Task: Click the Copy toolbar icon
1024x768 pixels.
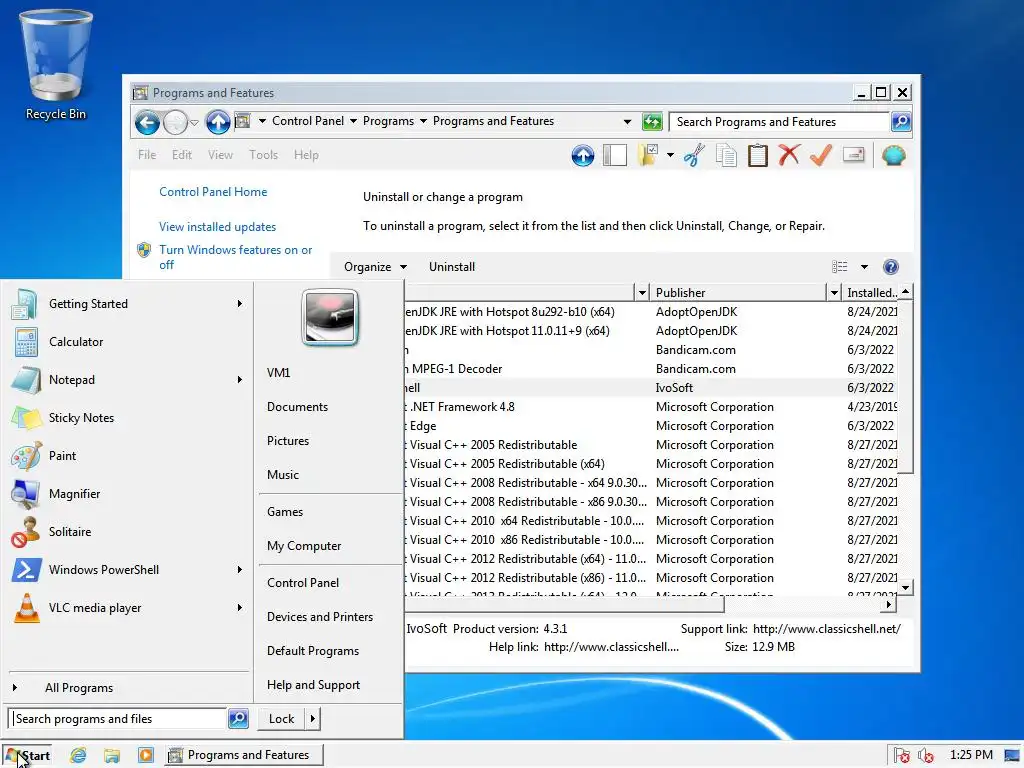Action: (726, 155)
